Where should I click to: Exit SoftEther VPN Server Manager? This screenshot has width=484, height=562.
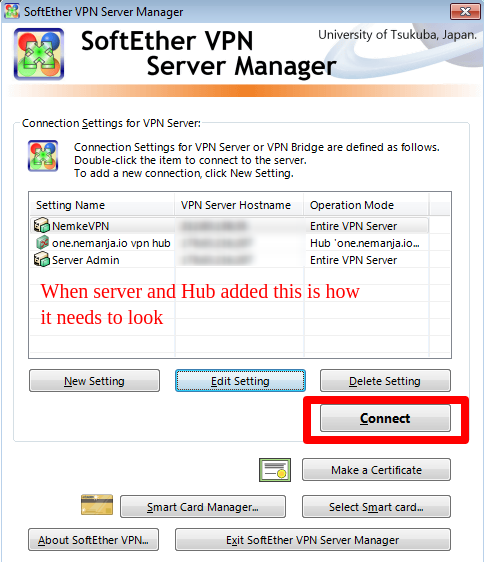(x=313, y=540)
